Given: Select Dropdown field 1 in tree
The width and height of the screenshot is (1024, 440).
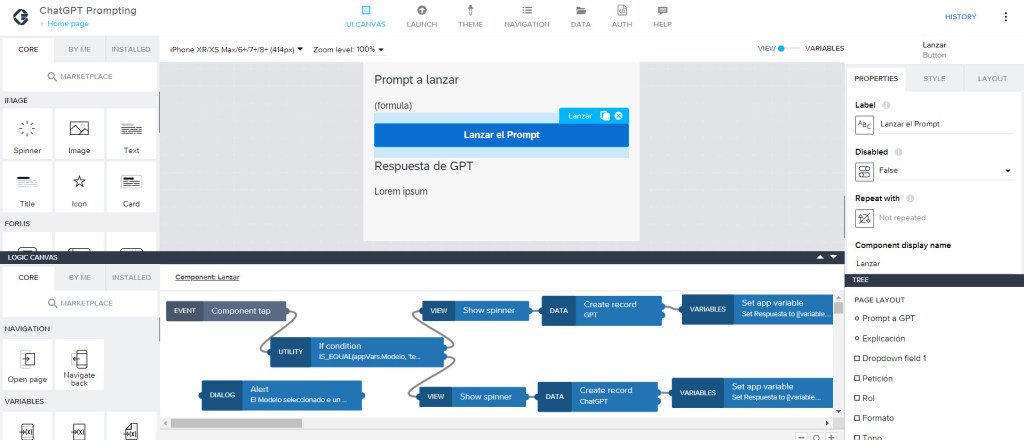Looking at the screenshot, I should pyautogui.click(x=896, y=358).
